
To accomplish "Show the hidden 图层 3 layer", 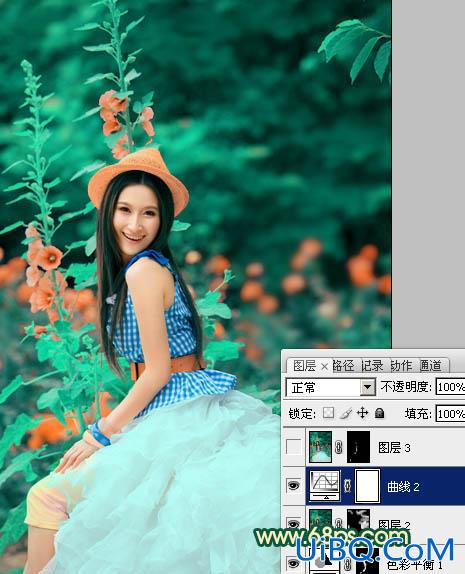I will tap(294, 447).
